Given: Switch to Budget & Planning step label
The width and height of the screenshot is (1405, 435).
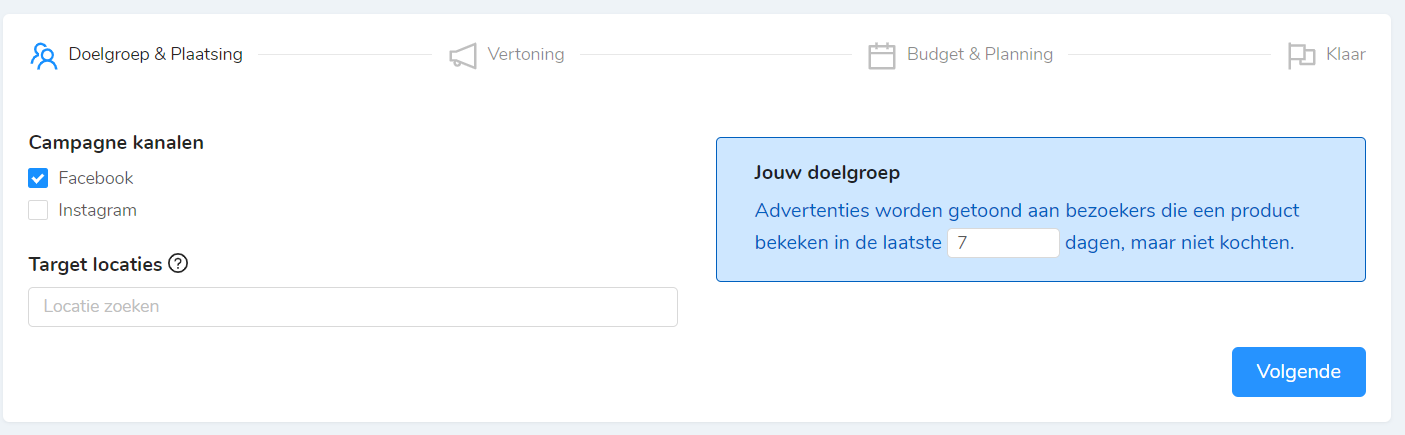Looking at the screenshot, I should click(980, 54).
